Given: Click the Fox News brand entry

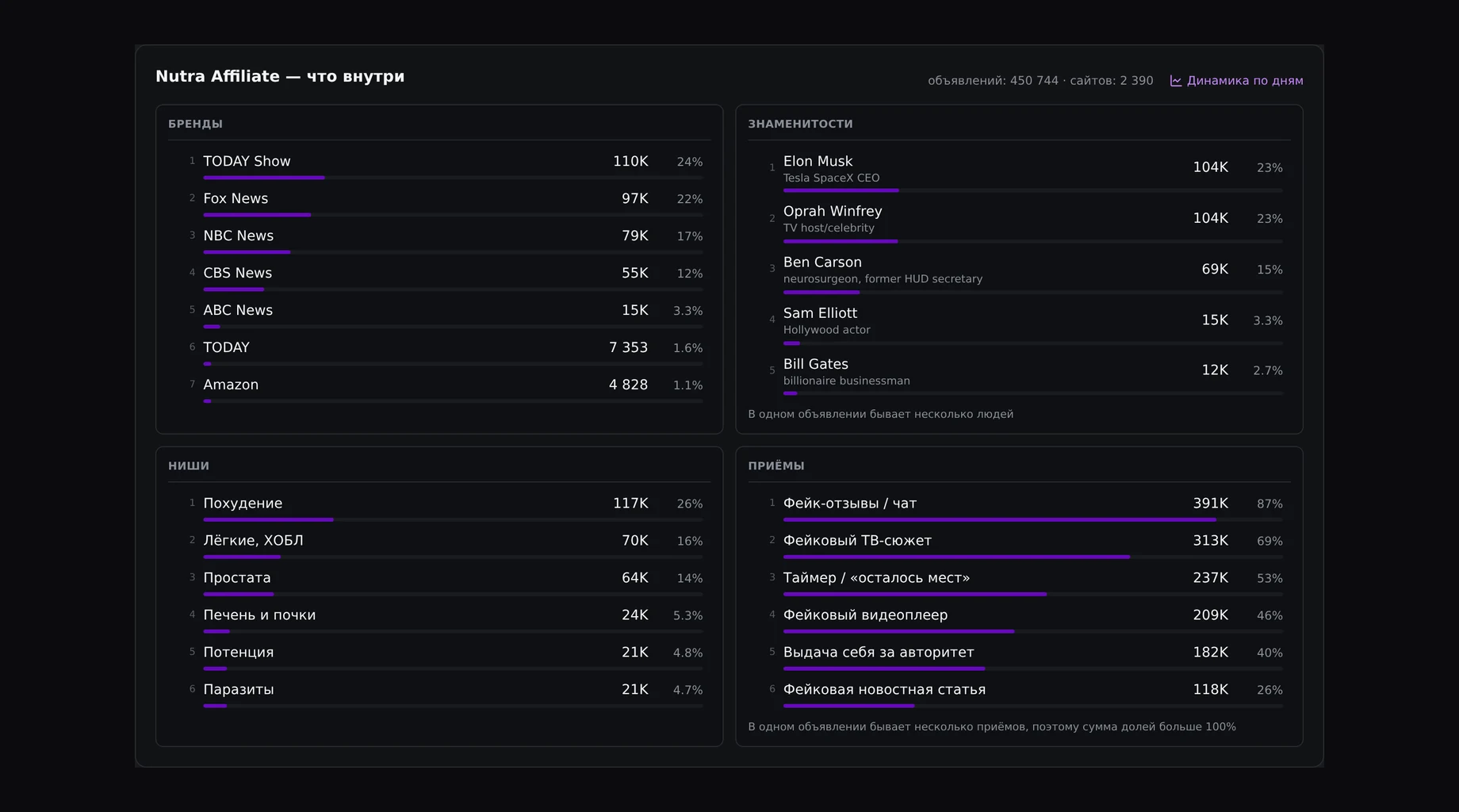Looking at the screenshot, I should 445,202.
